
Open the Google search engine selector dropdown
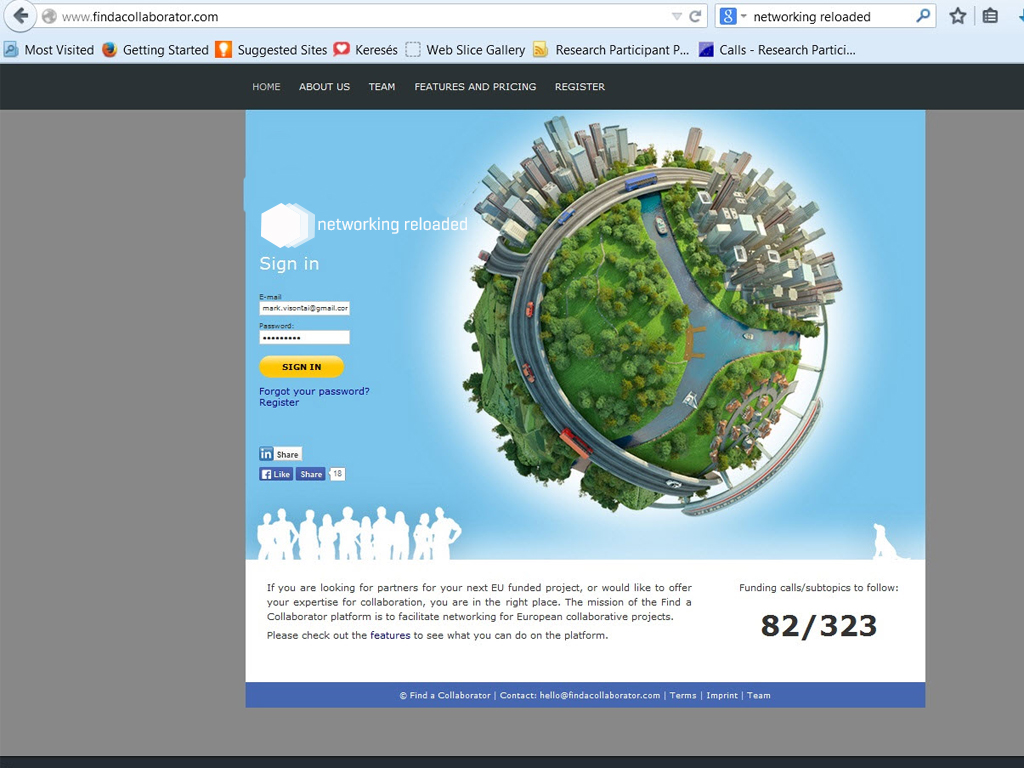point(730,16)
